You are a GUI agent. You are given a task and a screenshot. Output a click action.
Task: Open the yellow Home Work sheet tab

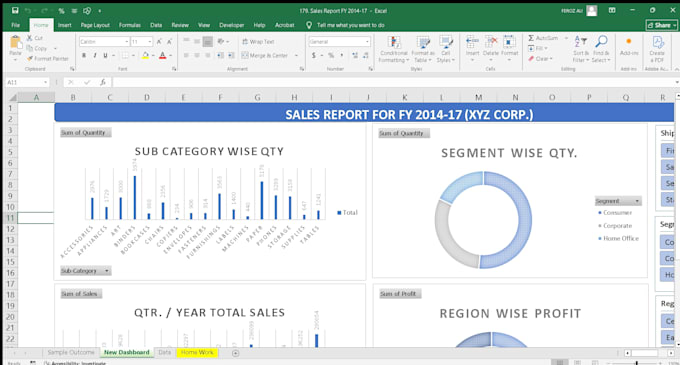point(197,352)
